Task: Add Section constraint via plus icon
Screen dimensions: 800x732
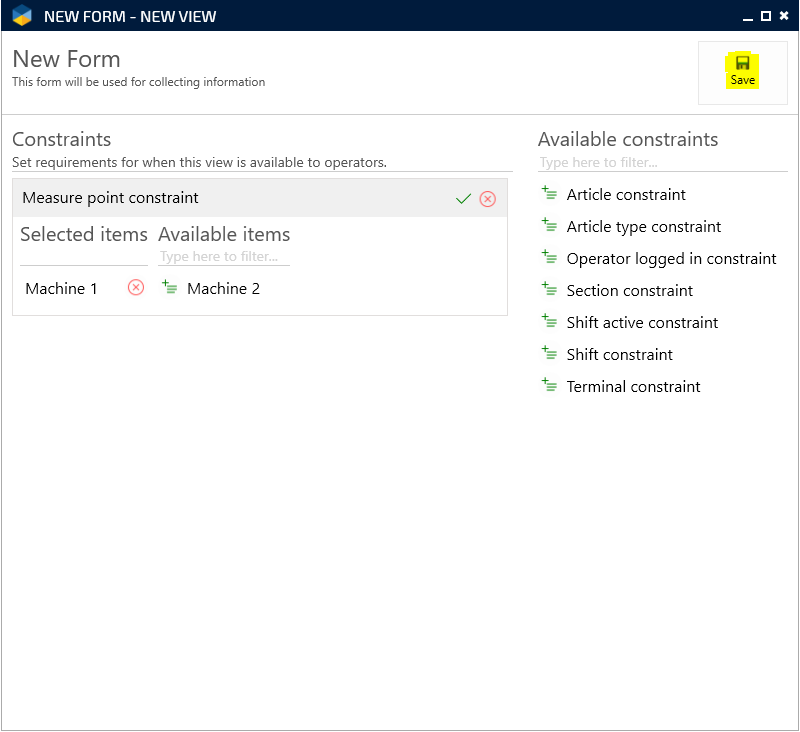Action: (549, 290)
